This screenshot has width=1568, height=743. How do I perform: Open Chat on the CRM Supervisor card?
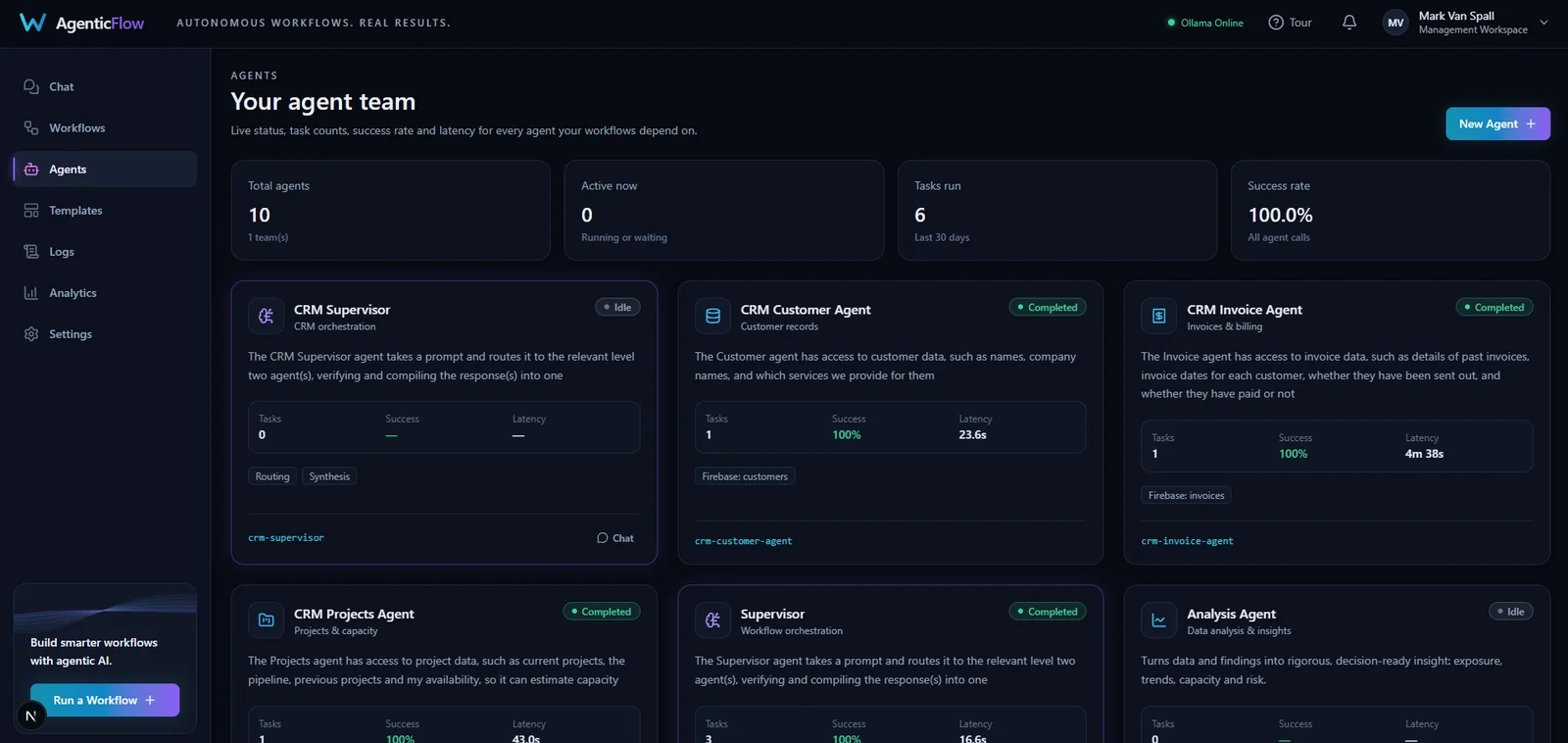615,538
